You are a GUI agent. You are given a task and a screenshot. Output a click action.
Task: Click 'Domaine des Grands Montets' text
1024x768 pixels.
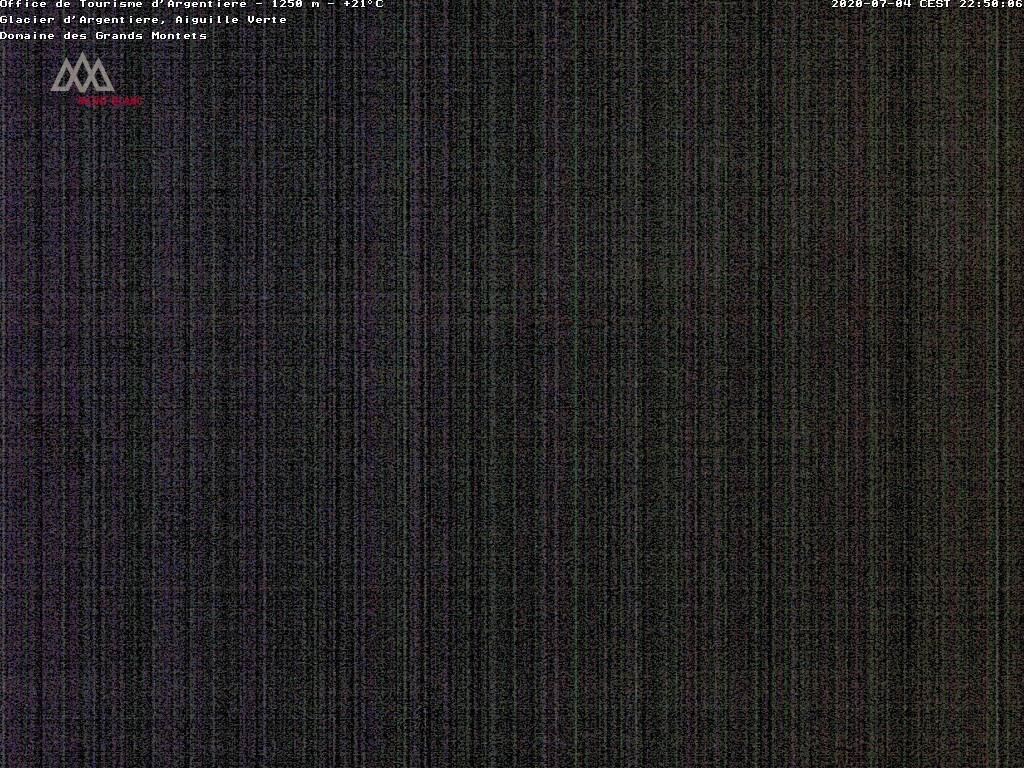103,36
